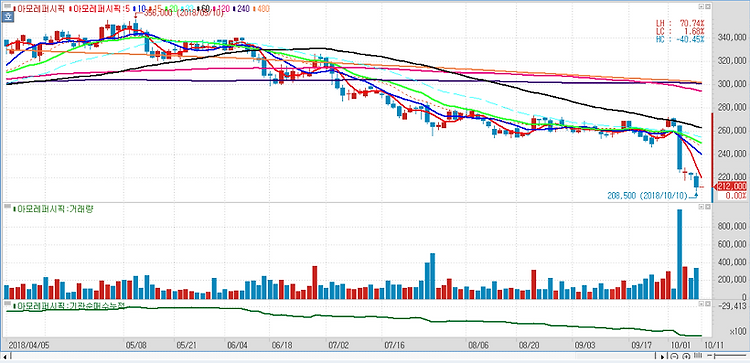This screenshot has height=363, width=750.
Task: Click the -29,413 net-buy value
Action: click(x=732, y=306)
